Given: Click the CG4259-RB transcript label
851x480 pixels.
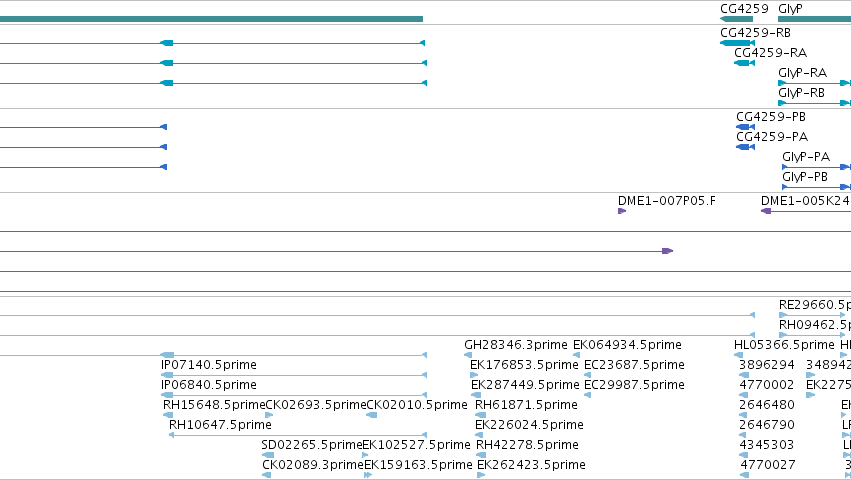Looking at the screenshot, I should tap(755, 33).
